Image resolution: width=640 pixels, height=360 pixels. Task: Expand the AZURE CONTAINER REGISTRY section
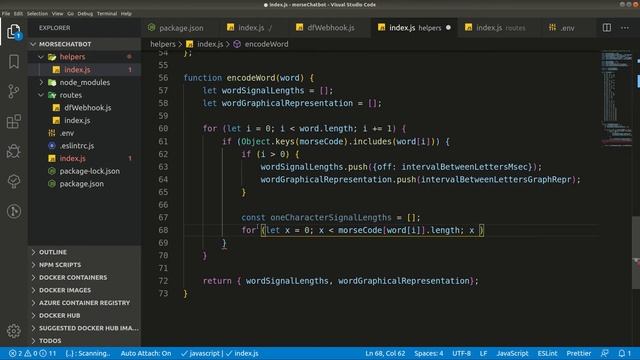pyautogui.click(x=84, y=303)
